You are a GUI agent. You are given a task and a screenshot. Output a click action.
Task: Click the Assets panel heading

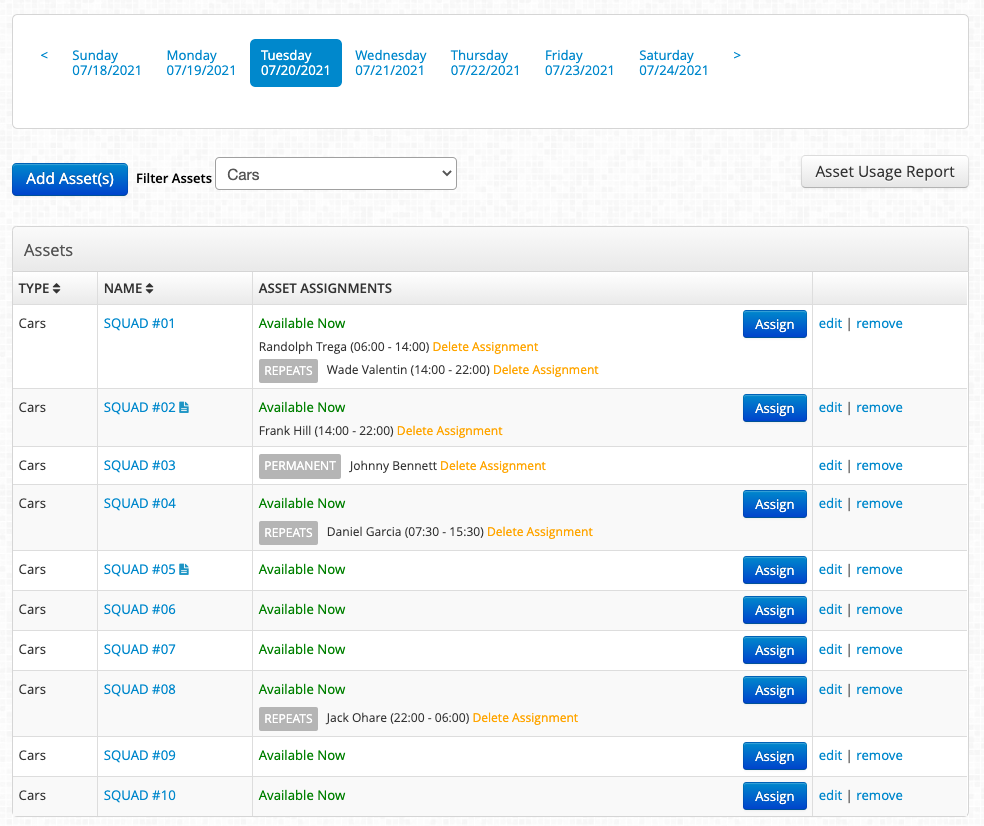tap(48, 250)
